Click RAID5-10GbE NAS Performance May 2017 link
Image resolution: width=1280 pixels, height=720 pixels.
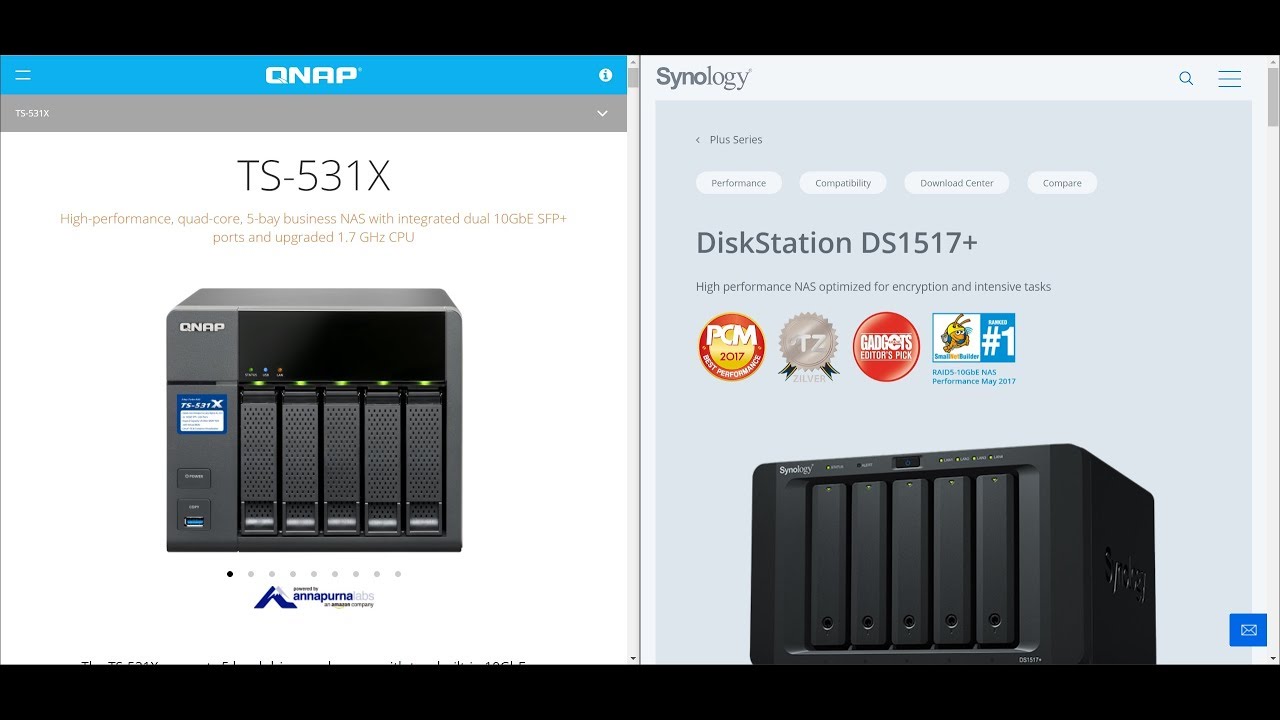click(974, 376)
